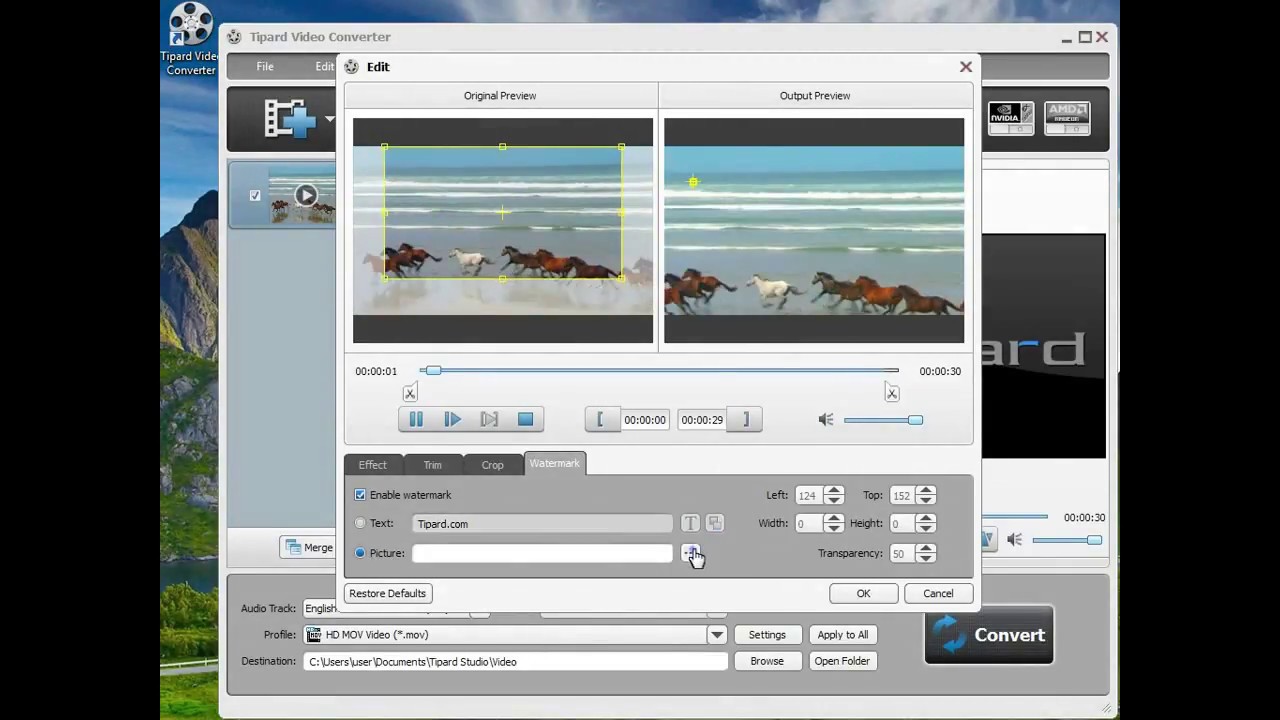The image size is (1280, 720).
Task: Click the watermark Text input field
Action: (543, 524)
